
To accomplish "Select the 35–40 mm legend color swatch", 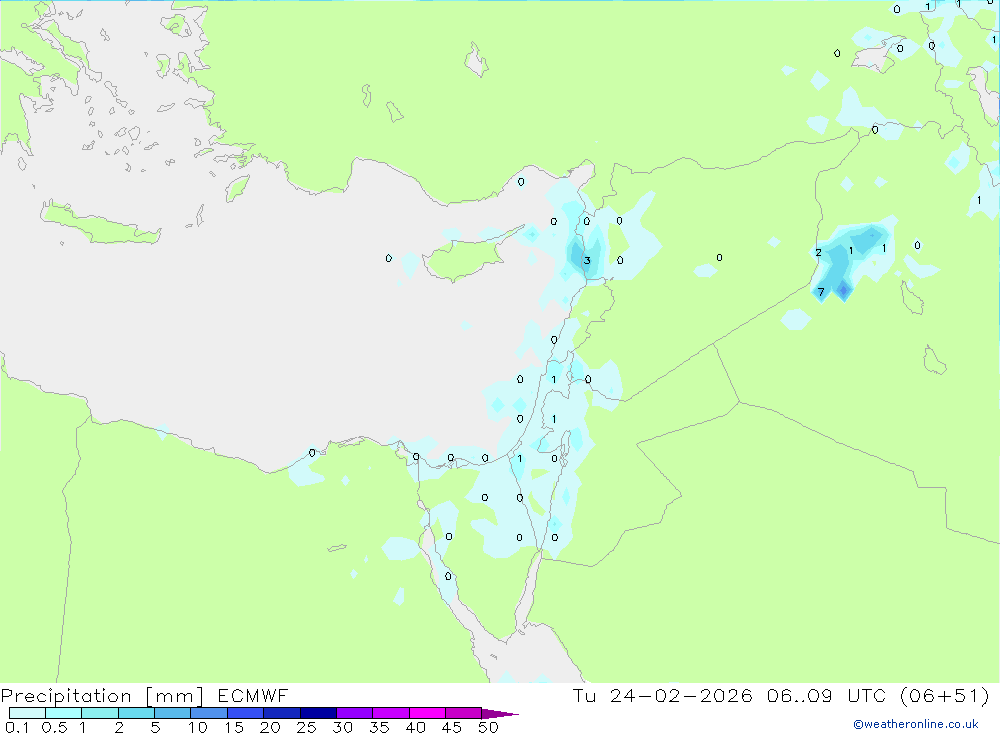I will click(390, 713).
